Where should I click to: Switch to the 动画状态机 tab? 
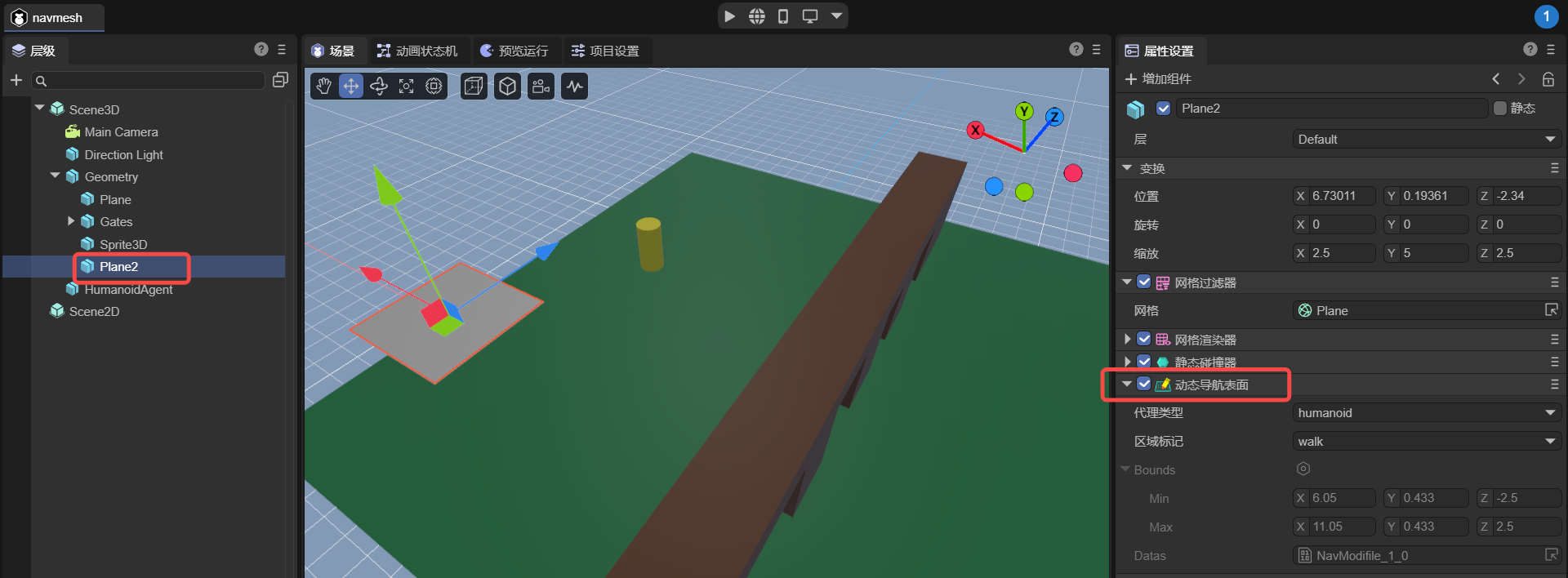point(417,51)
